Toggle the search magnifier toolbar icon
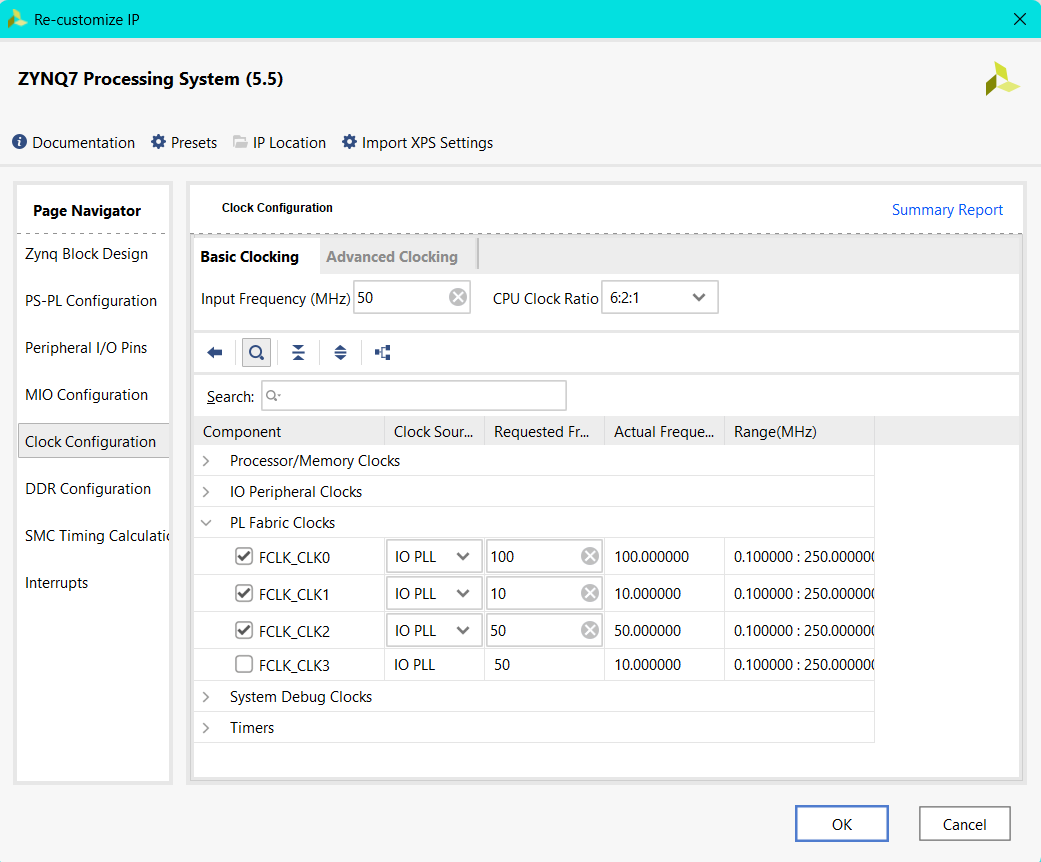The height and width of the screenshot is (862, 1041). click(x=256, y=353)
